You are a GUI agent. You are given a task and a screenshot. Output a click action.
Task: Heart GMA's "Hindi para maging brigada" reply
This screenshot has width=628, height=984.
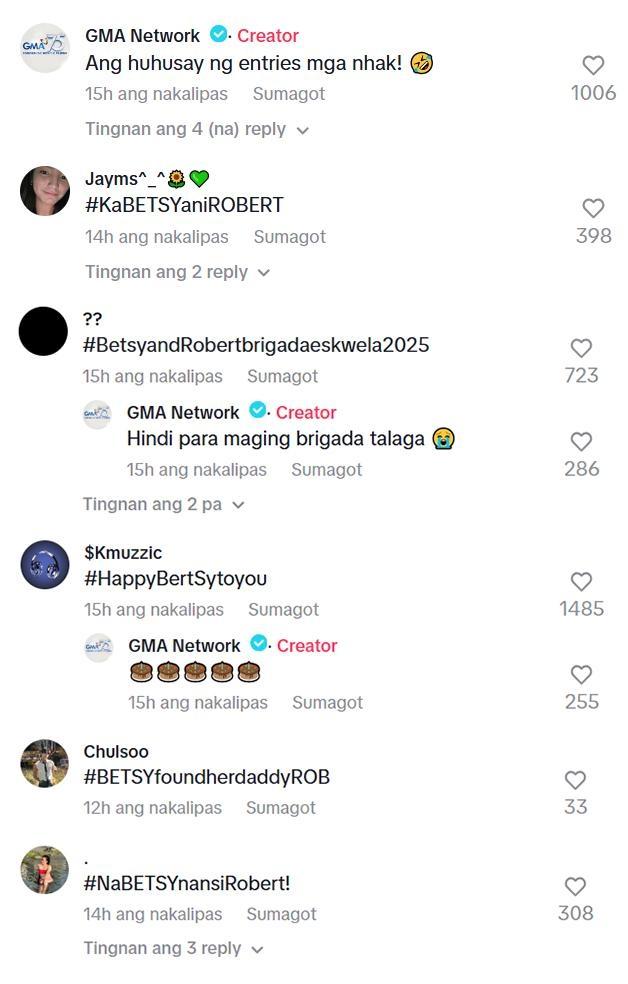coord(581,441)
